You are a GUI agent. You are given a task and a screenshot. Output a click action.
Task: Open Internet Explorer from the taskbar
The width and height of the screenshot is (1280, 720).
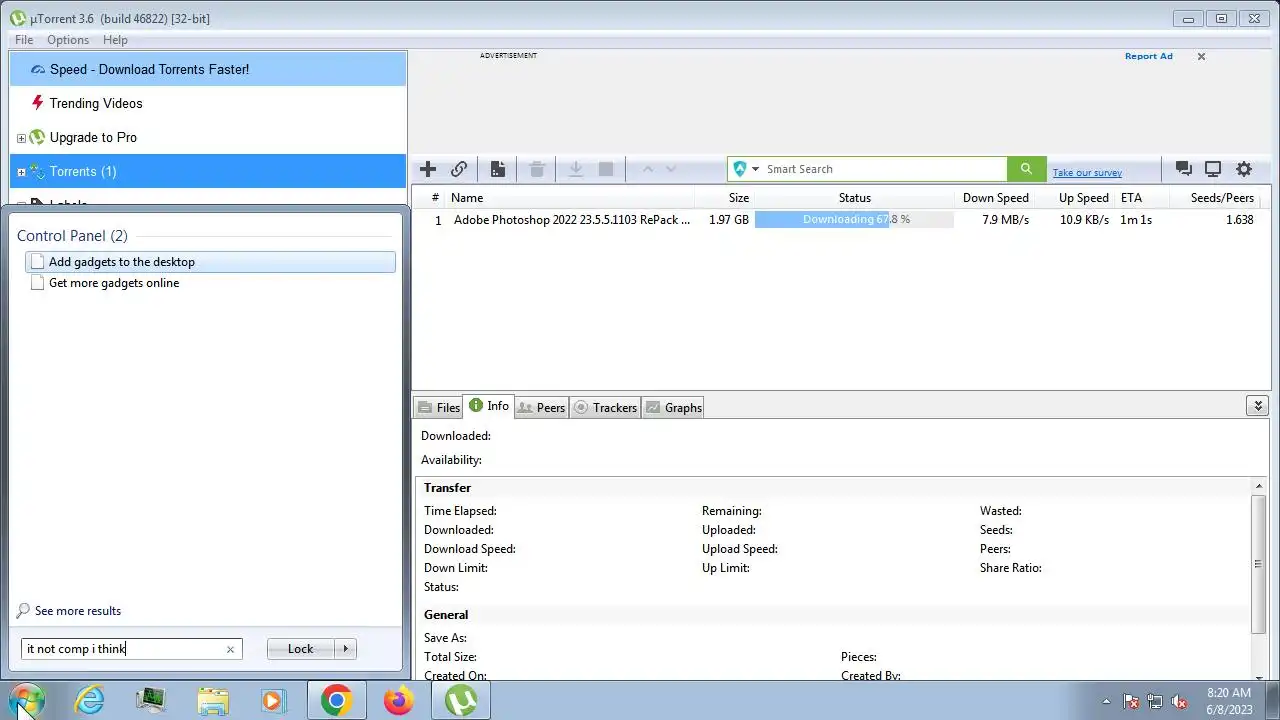90,700
